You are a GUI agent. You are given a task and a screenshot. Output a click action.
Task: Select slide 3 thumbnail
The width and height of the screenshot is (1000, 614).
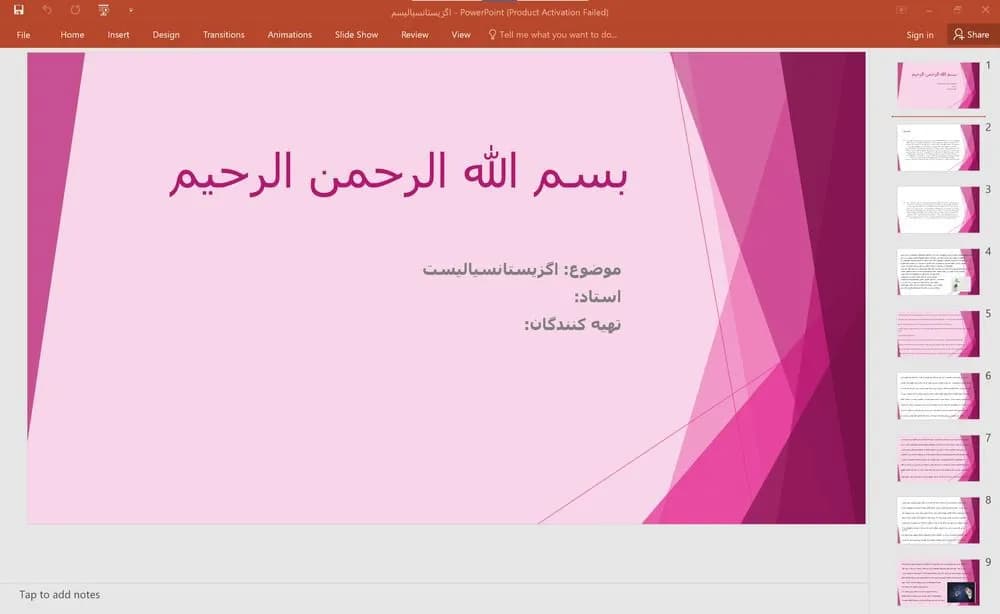coord(938,209)
